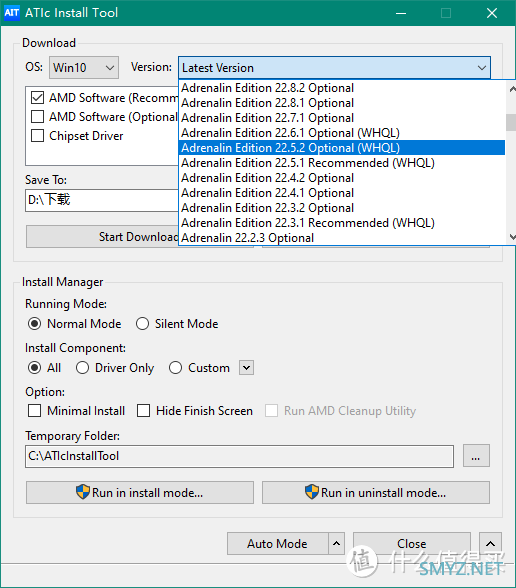
Task: Select Adrenalin Edition 22.7.1 Optional
Action: [342, 118]
